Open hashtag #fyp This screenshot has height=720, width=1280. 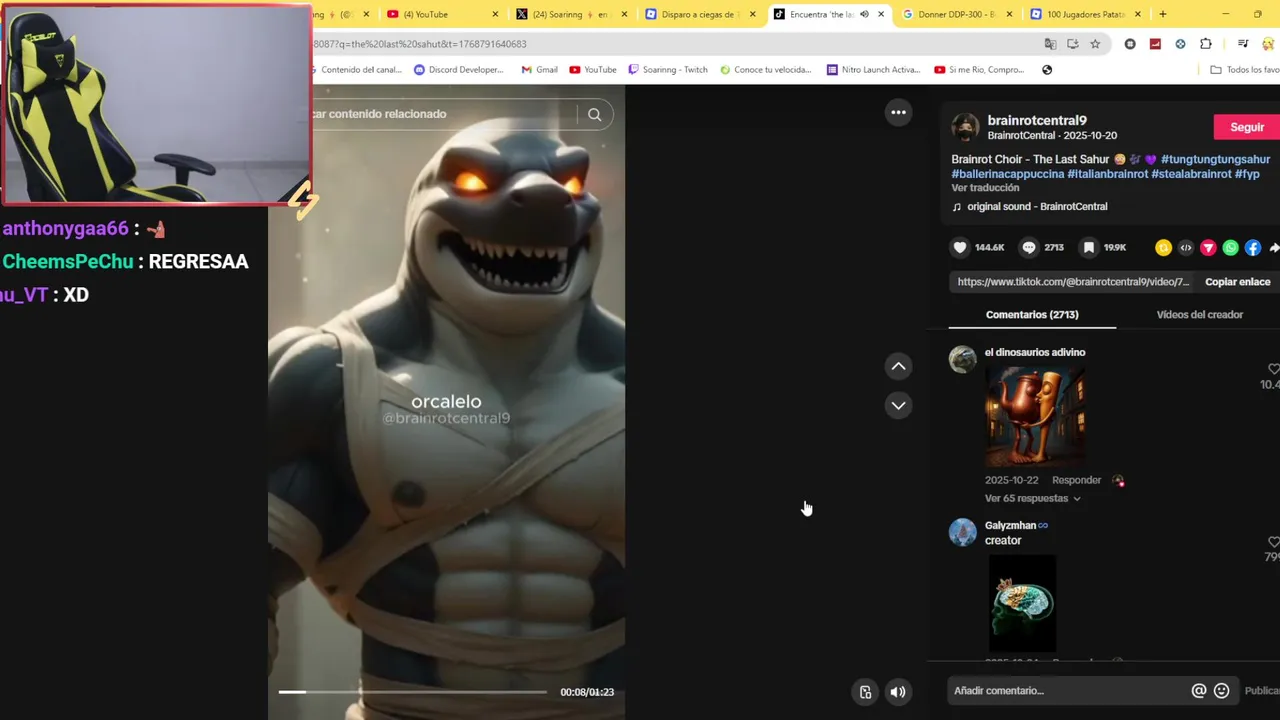point(1247,174)
